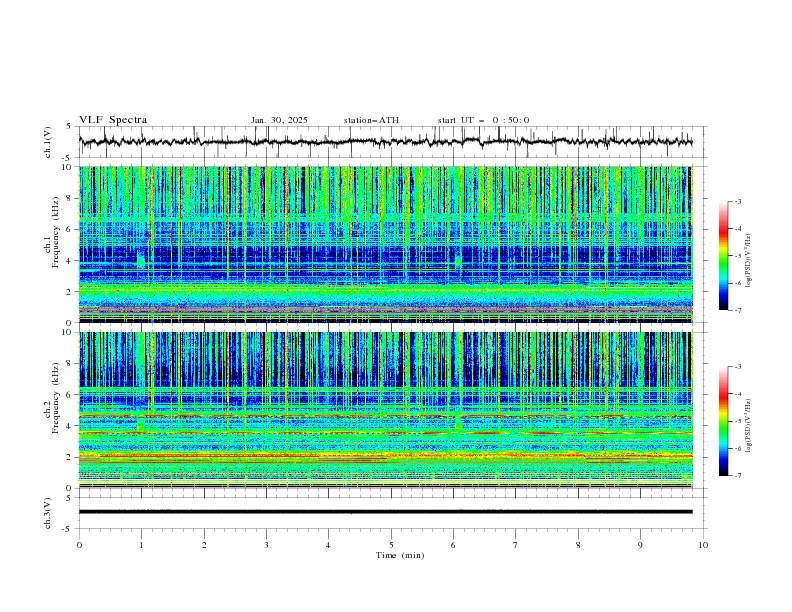This screenshot has height=612, width=792.
Task: Click the ch.2 frequency spectrogram panel
Action: tap(386, 410)
